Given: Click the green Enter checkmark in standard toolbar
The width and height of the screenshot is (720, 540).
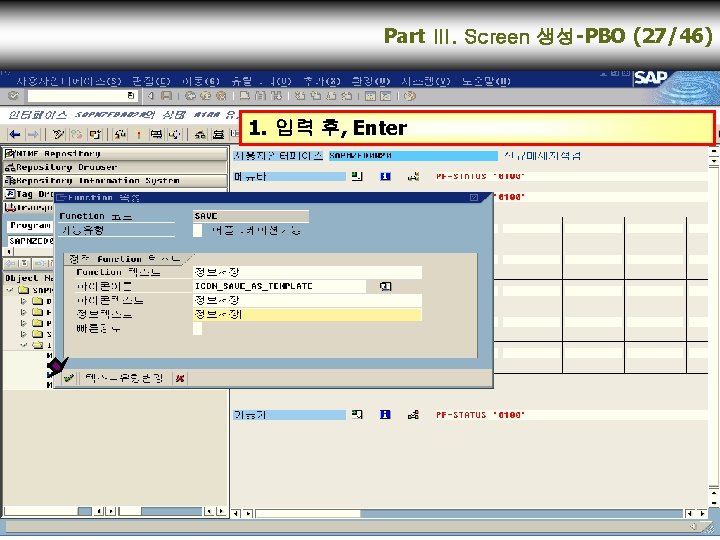Looking at the screenshot, I should [x=13, y=96].
